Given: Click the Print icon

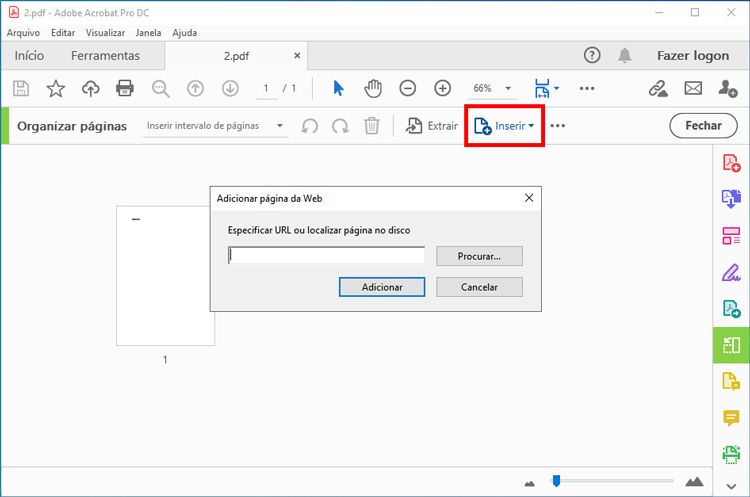Looking at the screenshot, I should tap(125, 88).
